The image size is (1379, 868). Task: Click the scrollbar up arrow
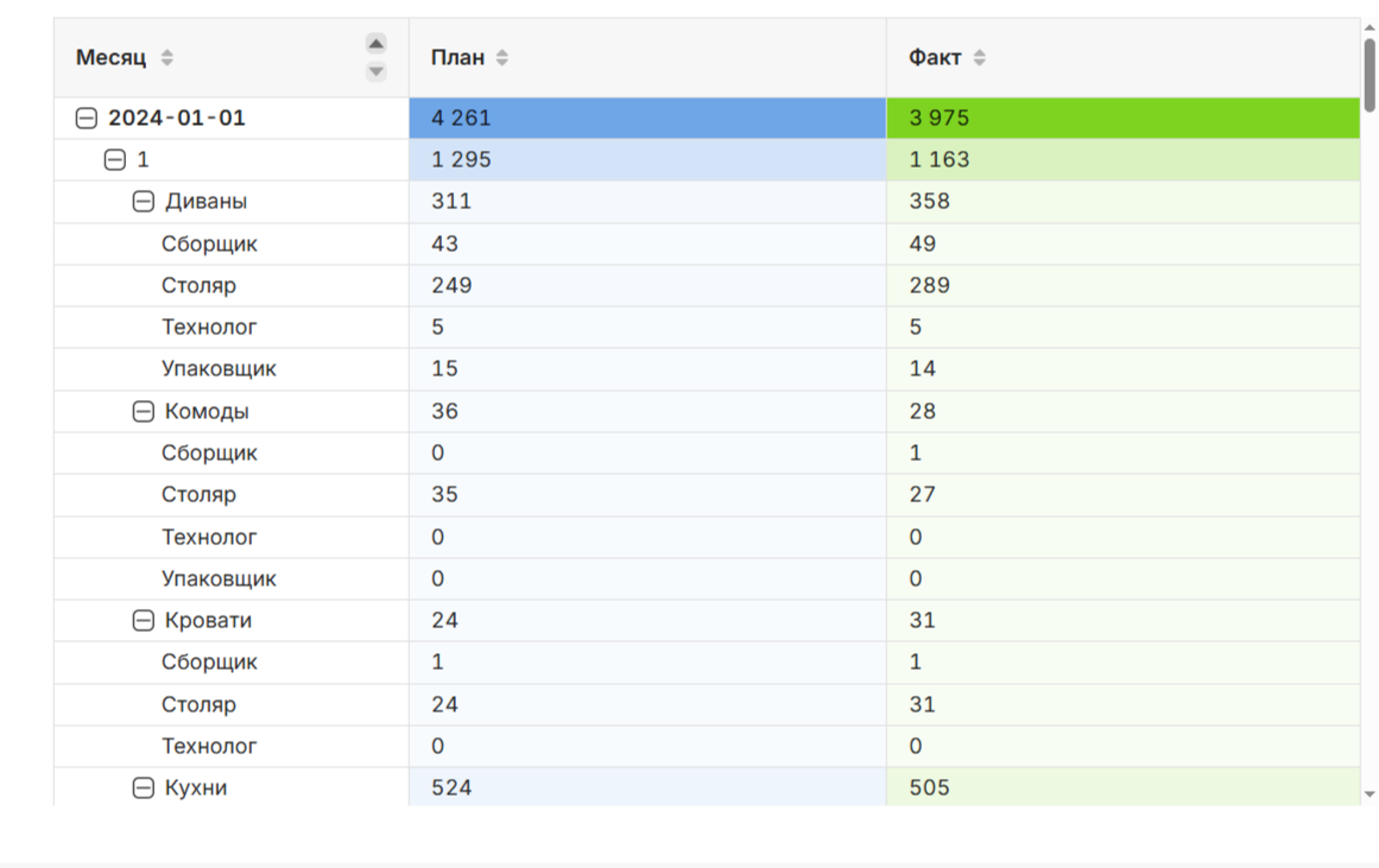1370,28
